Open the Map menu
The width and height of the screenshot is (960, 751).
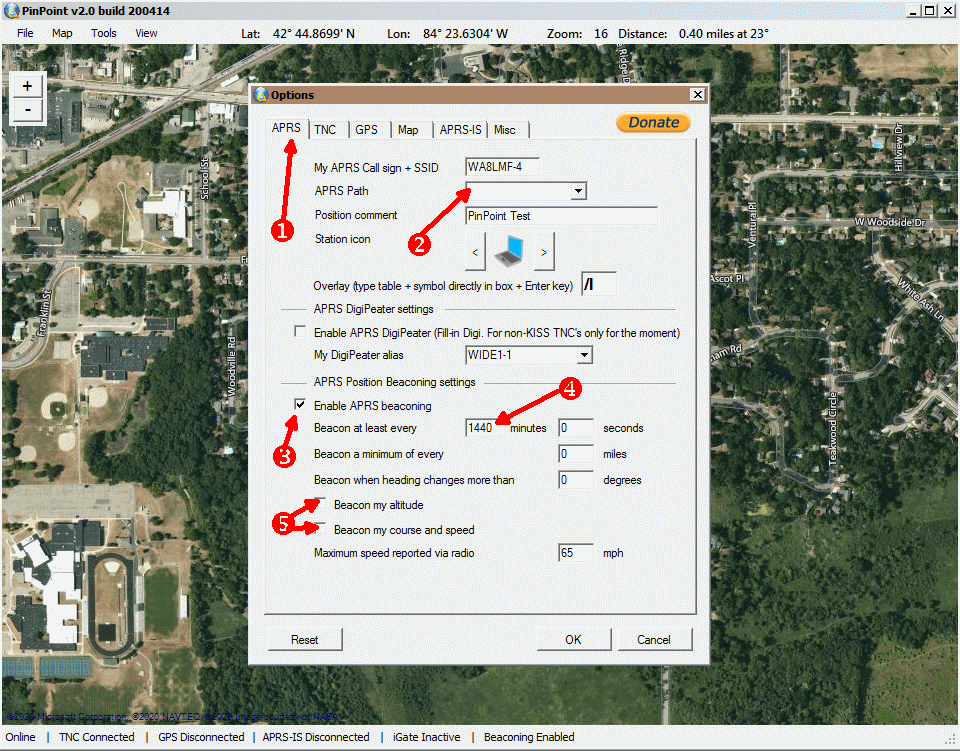62,33
